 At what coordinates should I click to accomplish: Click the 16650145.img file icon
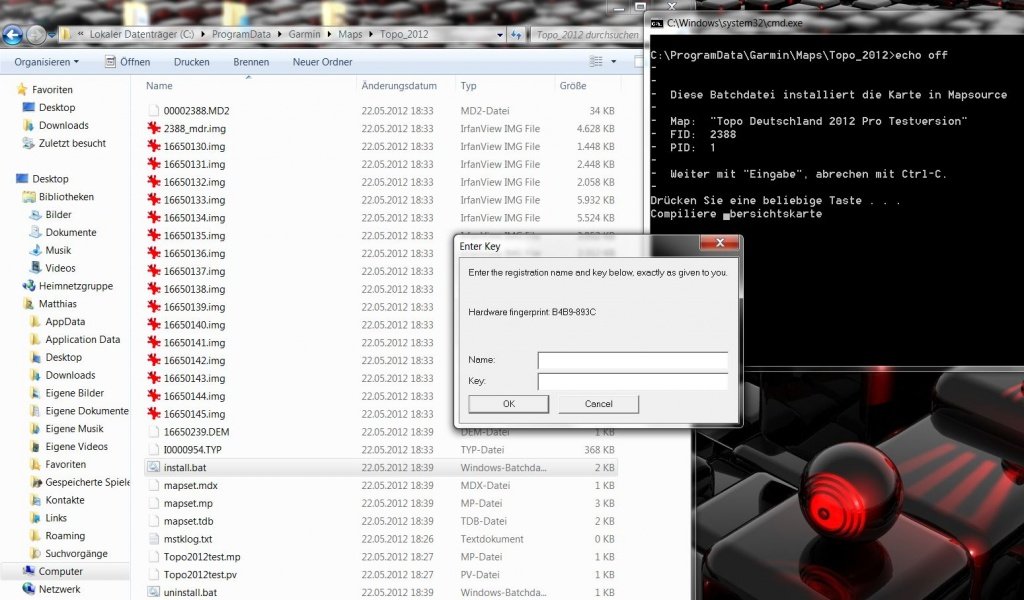[x=154, y=414]
